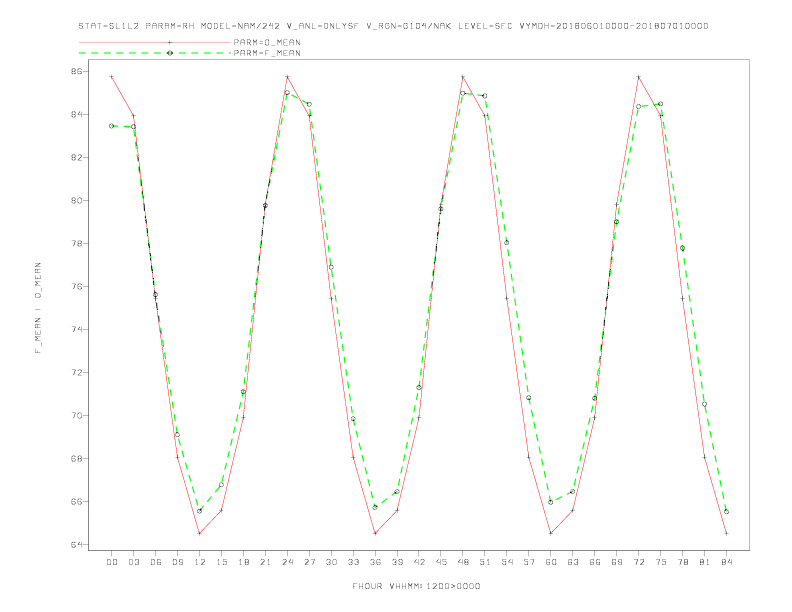Click the red O_MEAN minimum point at hour 12
Viewport: 792px width, 612px height.
(x=200, y=533)
